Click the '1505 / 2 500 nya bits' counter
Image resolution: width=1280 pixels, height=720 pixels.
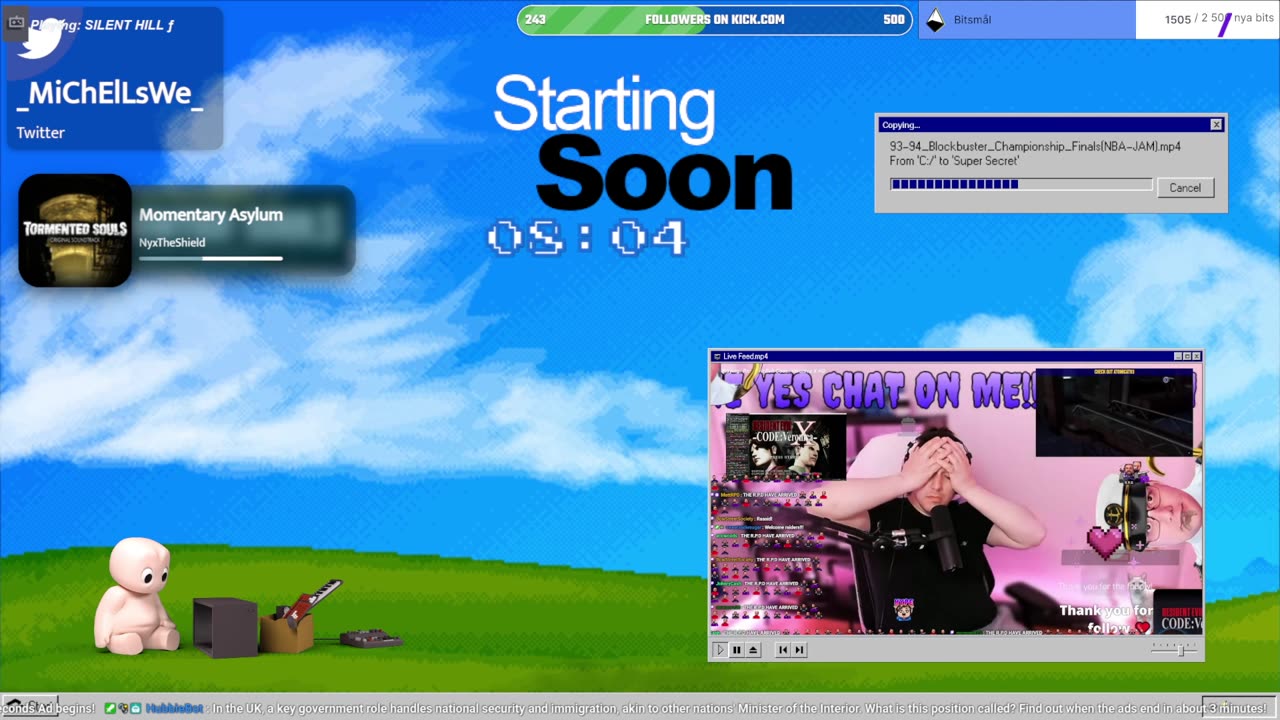click(x=1219, y=19)
